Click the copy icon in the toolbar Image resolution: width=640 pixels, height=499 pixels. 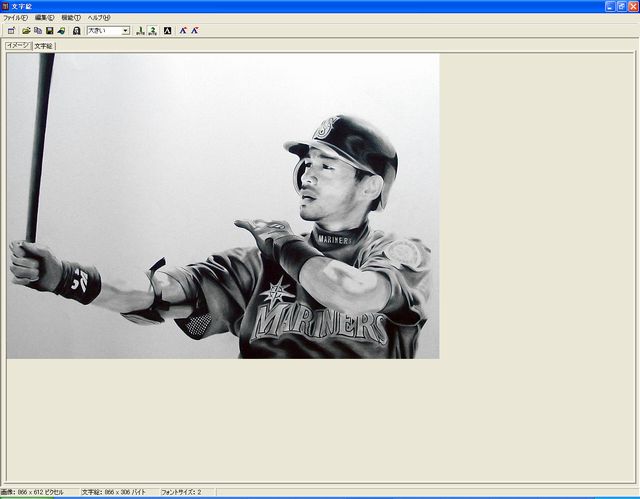pos(38,31)
